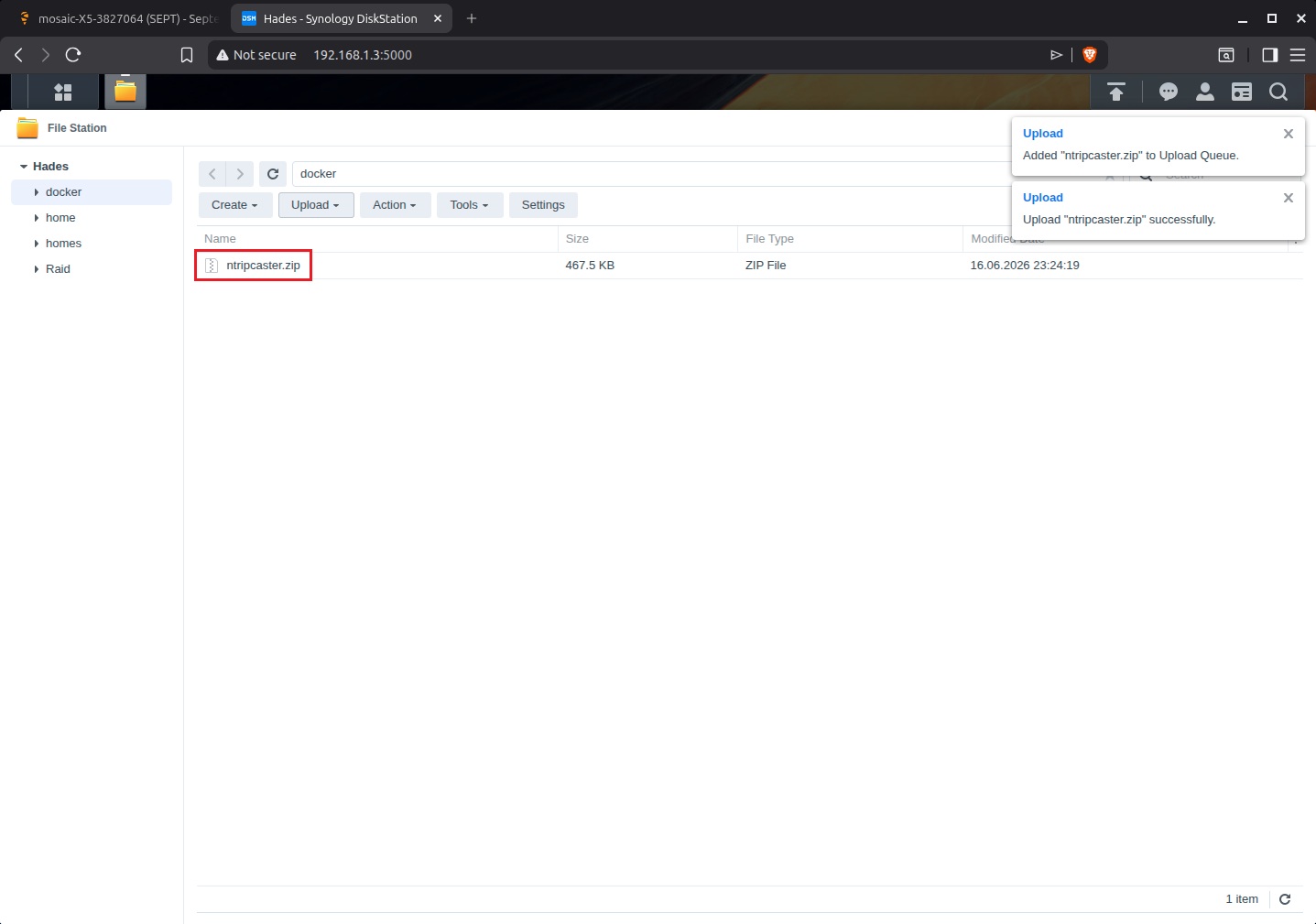Reload the browser page

pos(73,55)
